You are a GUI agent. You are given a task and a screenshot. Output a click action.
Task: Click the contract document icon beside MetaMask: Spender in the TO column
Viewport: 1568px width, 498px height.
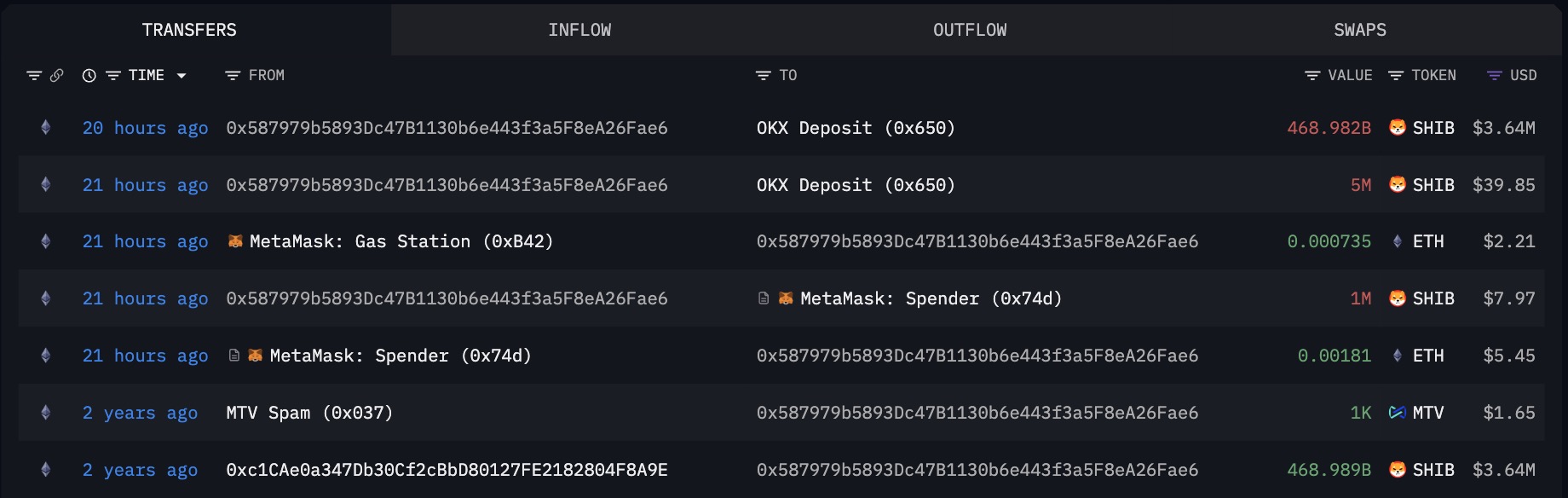click(x=764, y=298)
